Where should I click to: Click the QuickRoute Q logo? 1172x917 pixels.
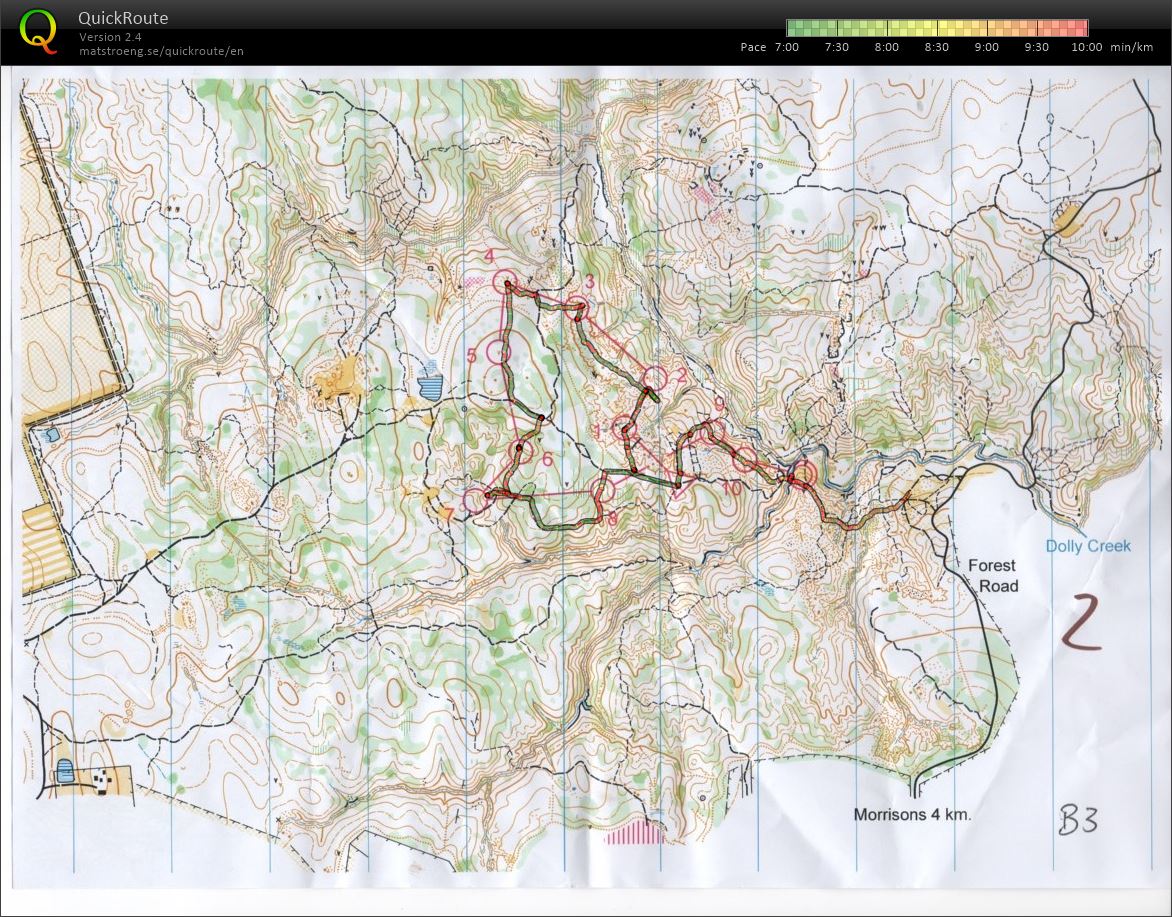coord(39,30)
